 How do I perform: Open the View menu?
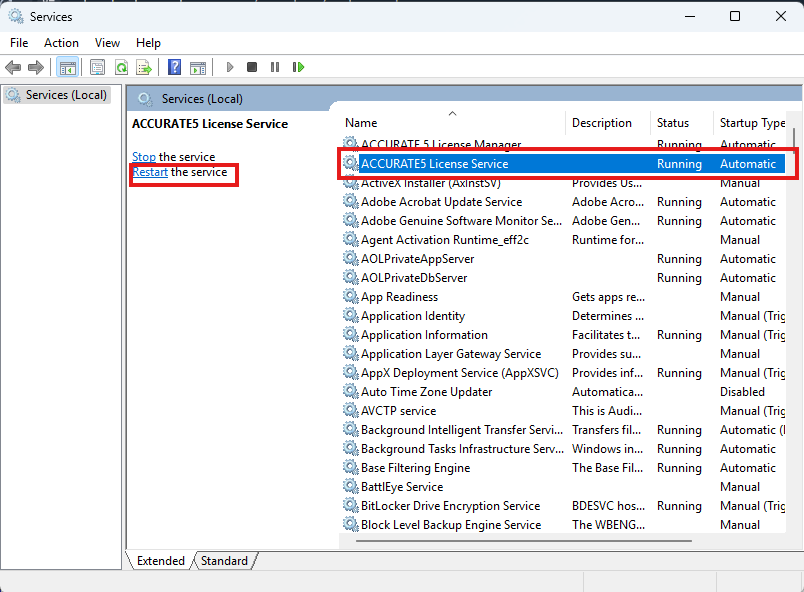pyautogui.click(x=107, y=43)
